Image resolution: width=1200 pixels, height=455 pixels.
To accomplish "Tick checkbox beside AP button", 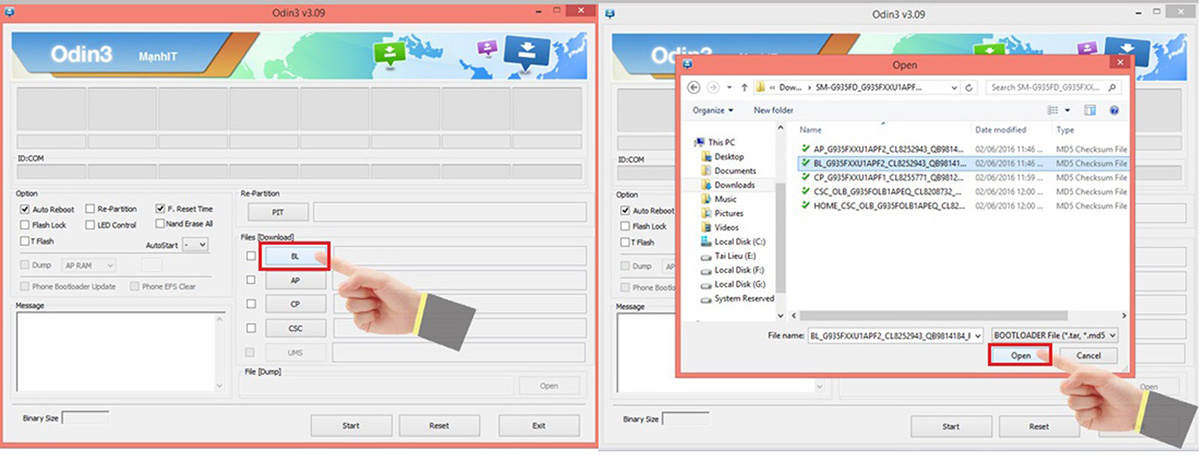I will point(252,281).
